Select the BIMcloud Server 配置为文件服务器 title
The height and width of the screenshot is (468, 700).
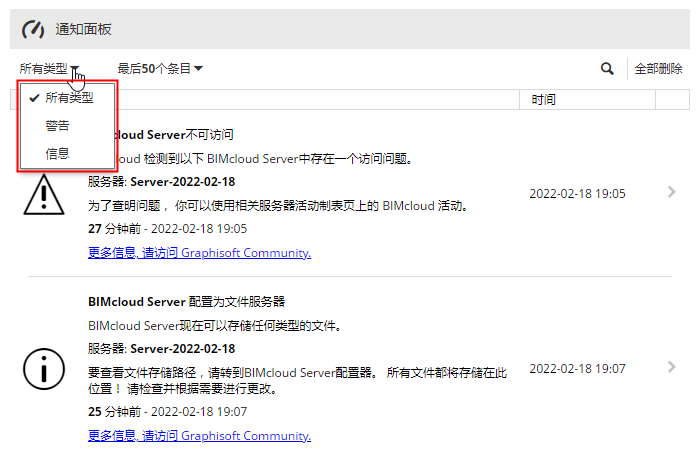(x=187, y=302)
